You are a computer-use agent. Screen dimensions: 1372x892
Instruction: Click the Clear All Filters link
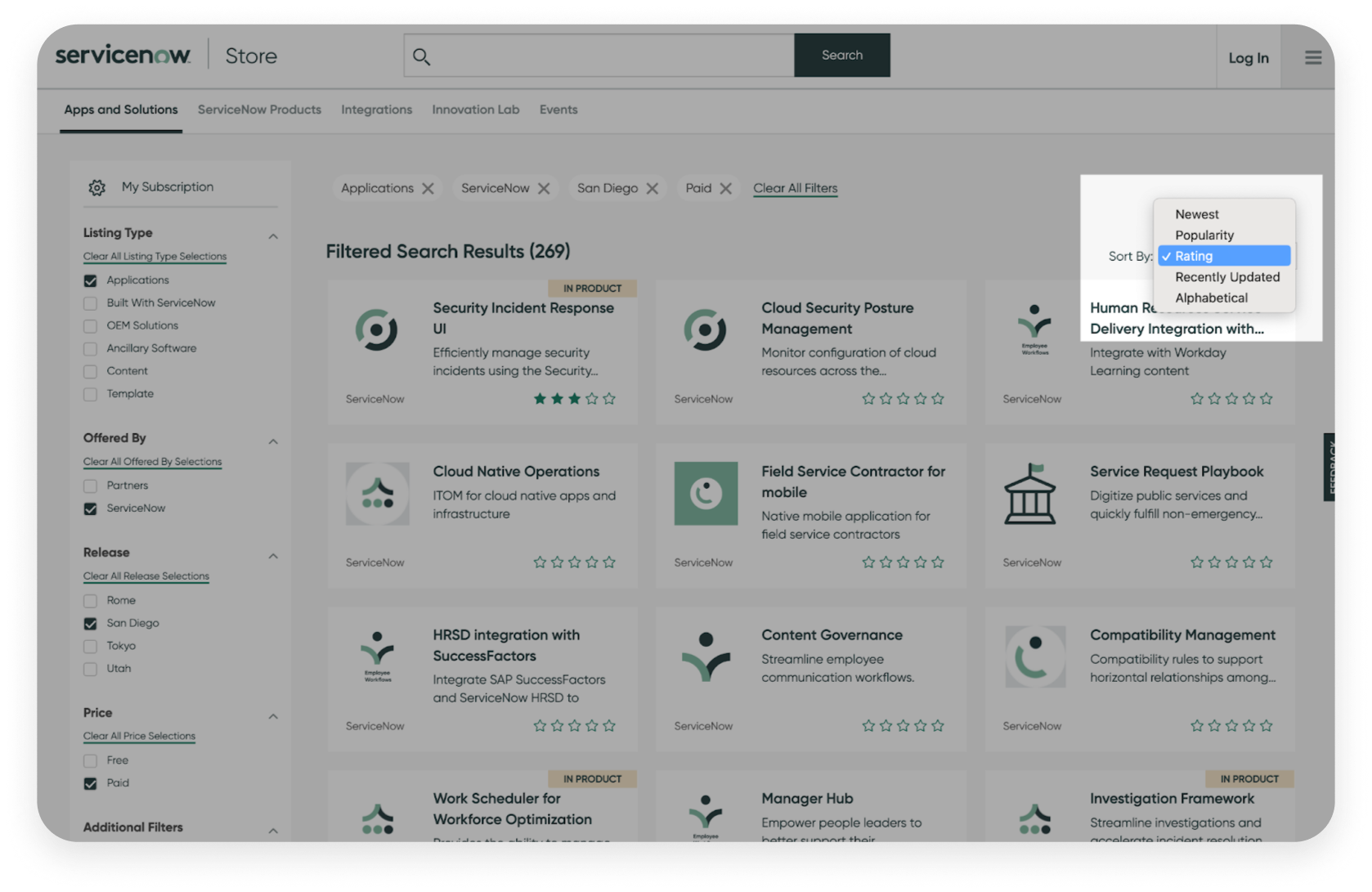794,188
